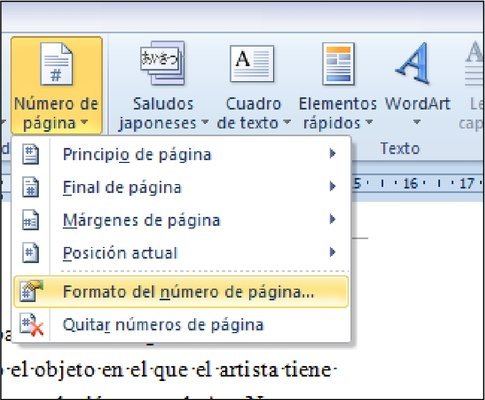This screenshot has height=400, width=485.
Task: Open the Cuadro de texto dropdown arrow
Action: pos(287,123)
